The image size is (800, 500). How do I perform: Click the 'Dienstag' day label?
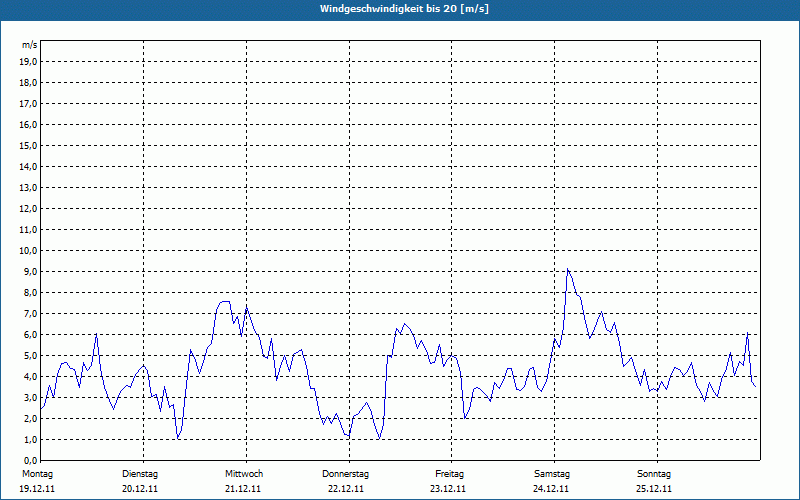click(140, 474)
